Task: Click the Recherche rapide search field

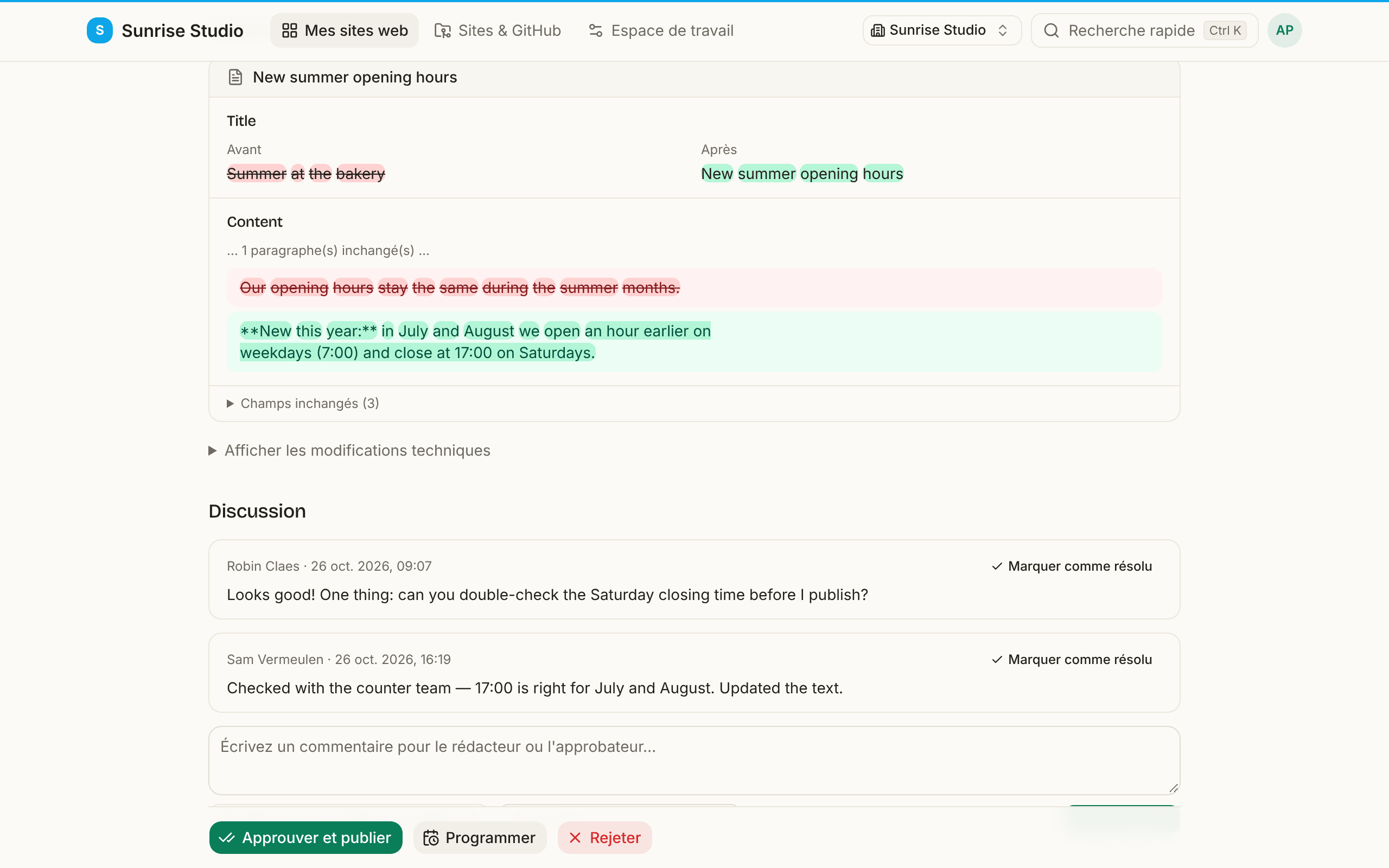Action: click(1144, 30)
